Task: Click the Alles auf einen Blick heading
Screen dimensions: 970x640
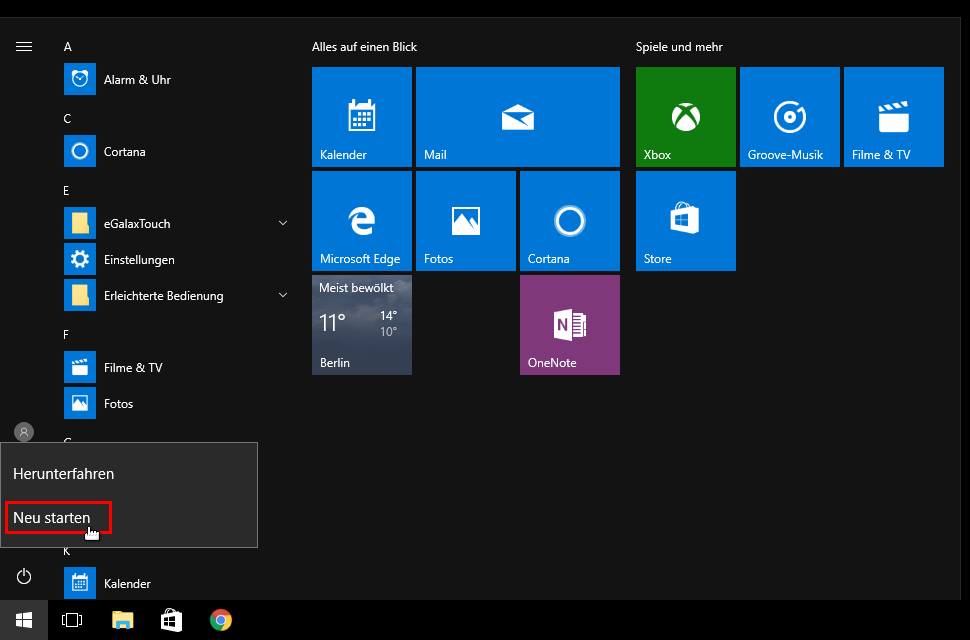Action: 364,47
